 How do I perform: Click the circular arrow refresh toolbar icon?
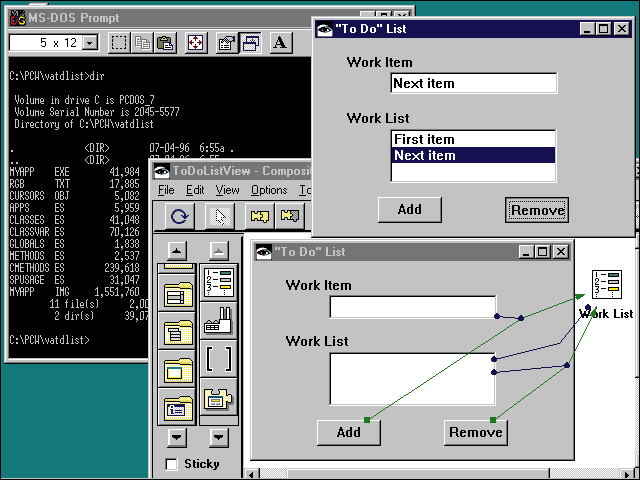pos(180,215)
